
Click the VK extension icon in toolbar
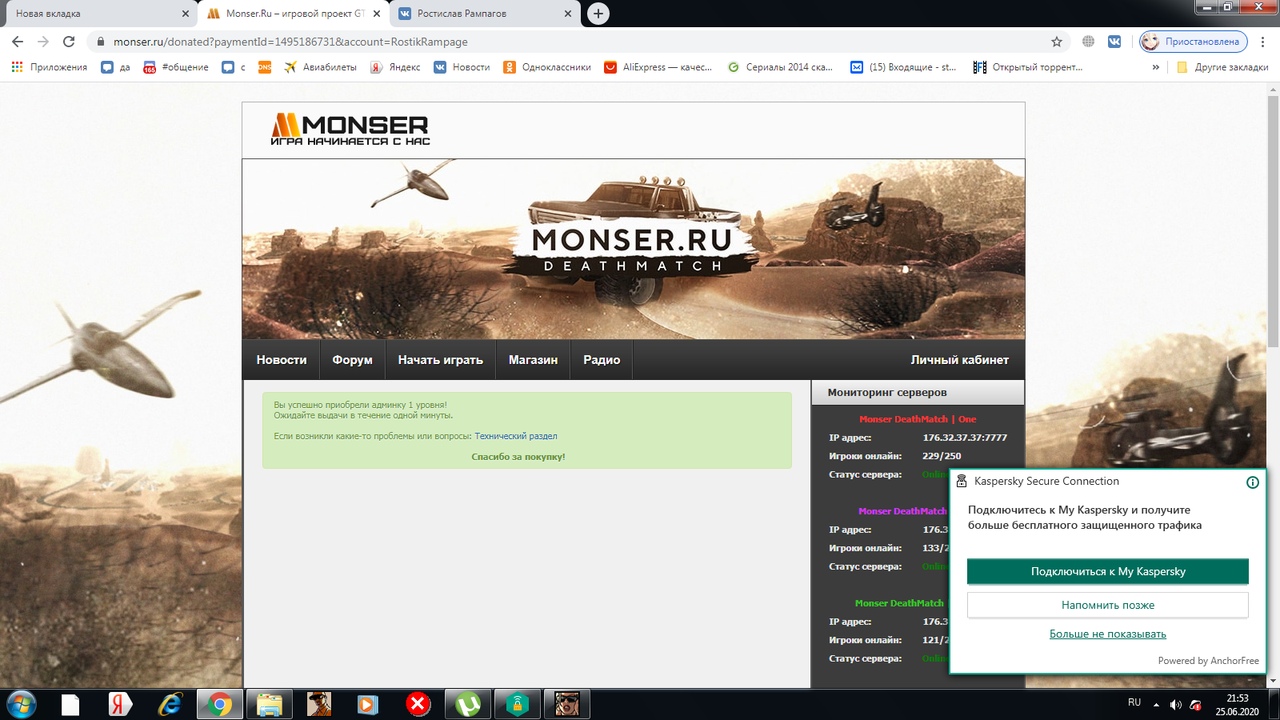1114,42
